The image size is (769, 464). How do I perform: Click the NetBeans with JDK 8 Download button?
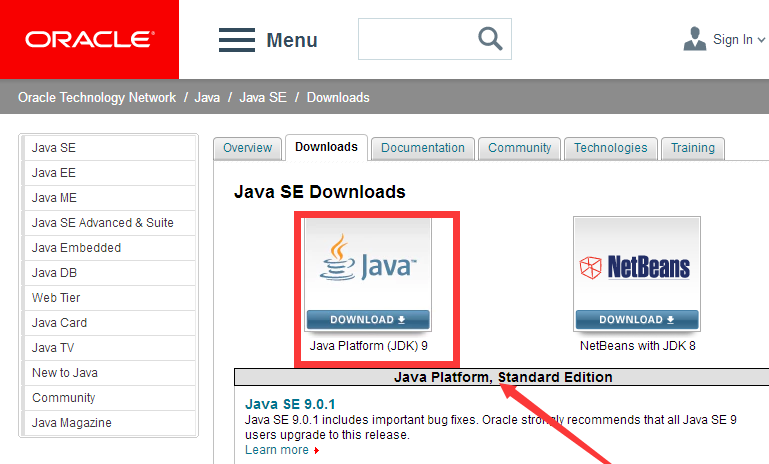point(637,319)
